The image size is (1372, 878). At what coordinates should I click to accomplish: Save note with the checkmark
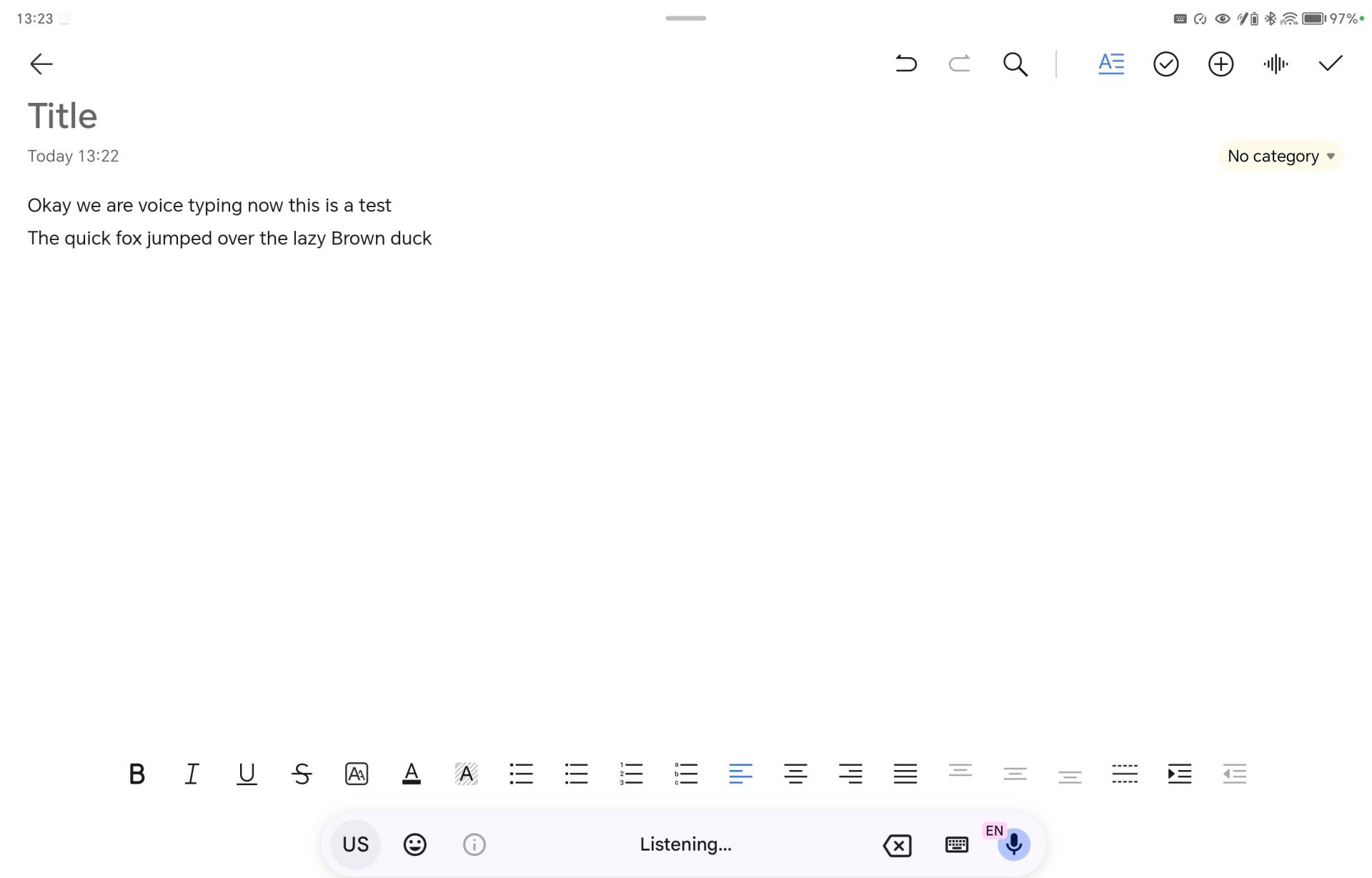pyautogui.click(x=1330, y=64)
